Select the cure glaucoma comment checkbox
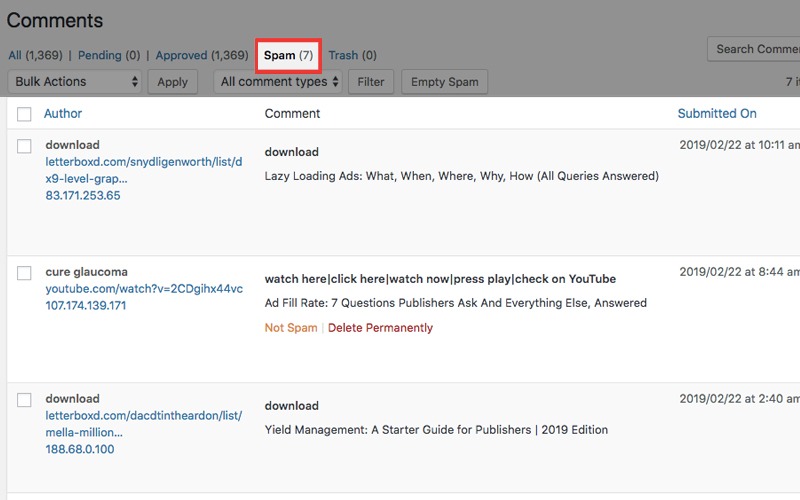 click(25, 273)
